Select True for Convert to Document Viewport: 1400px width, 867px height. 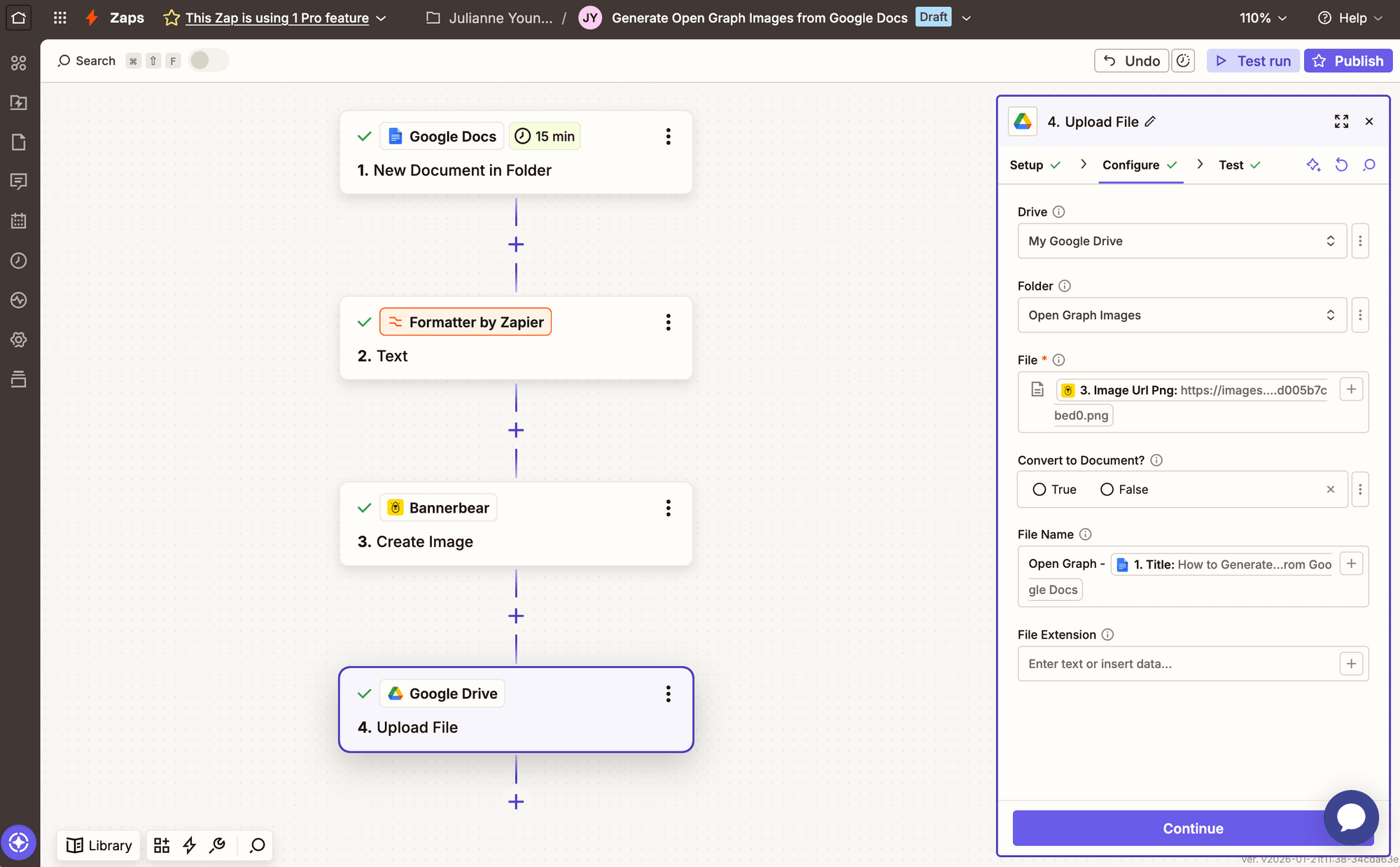1039,490
